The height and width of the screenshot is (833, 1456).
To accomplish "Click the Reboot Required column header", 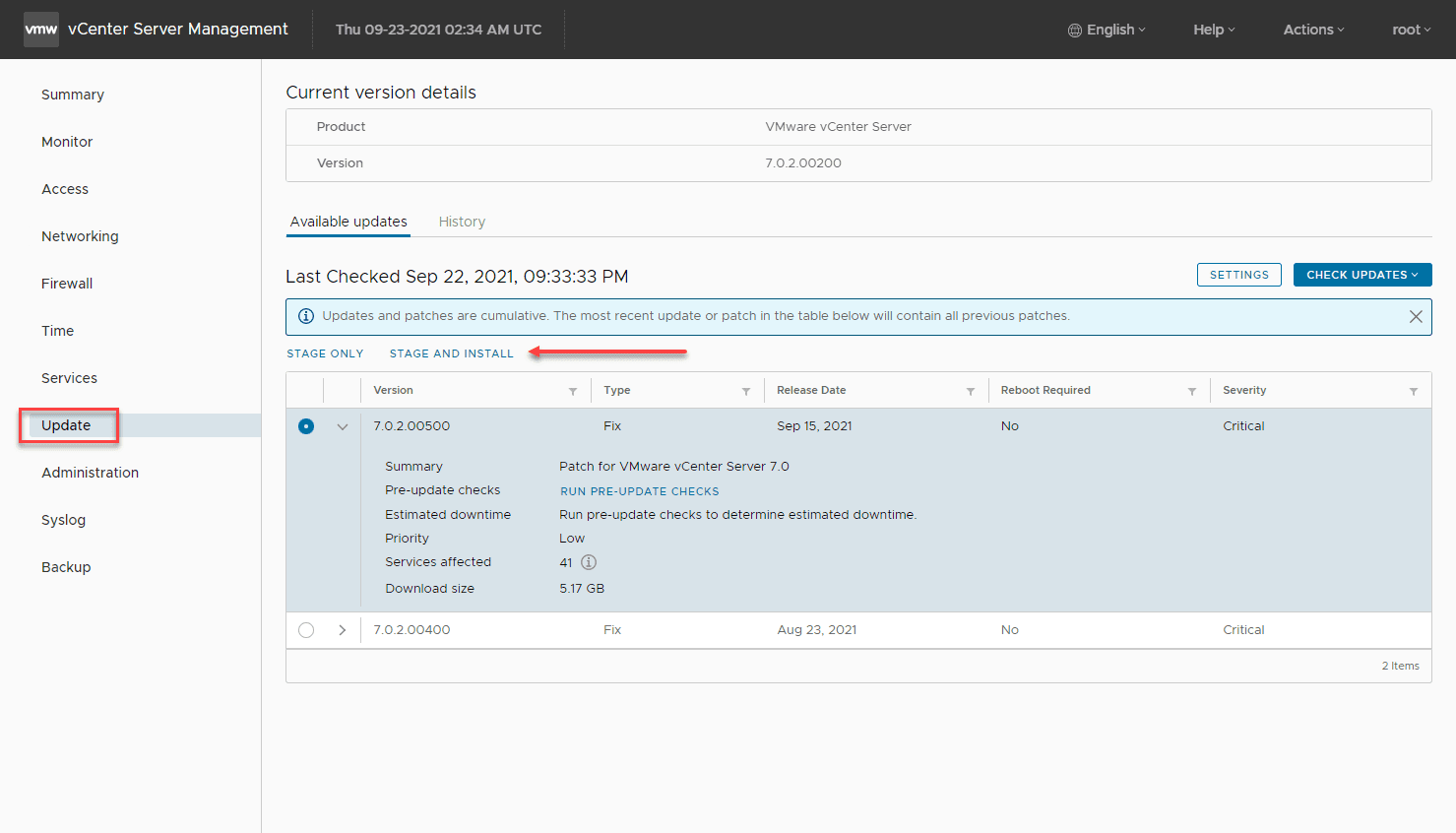I will (x=1045, y=390).
